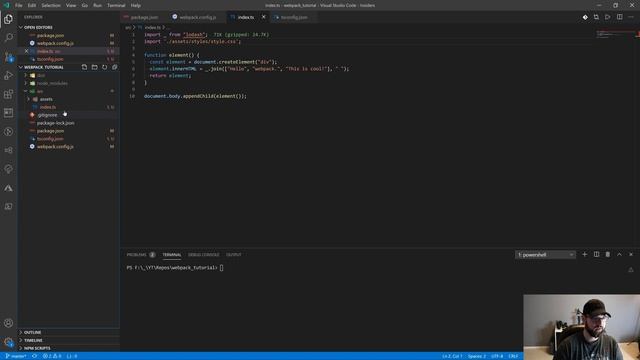
Task: Click New Folder in WEBPACK_TUTORIAL header
Action: 94,67
